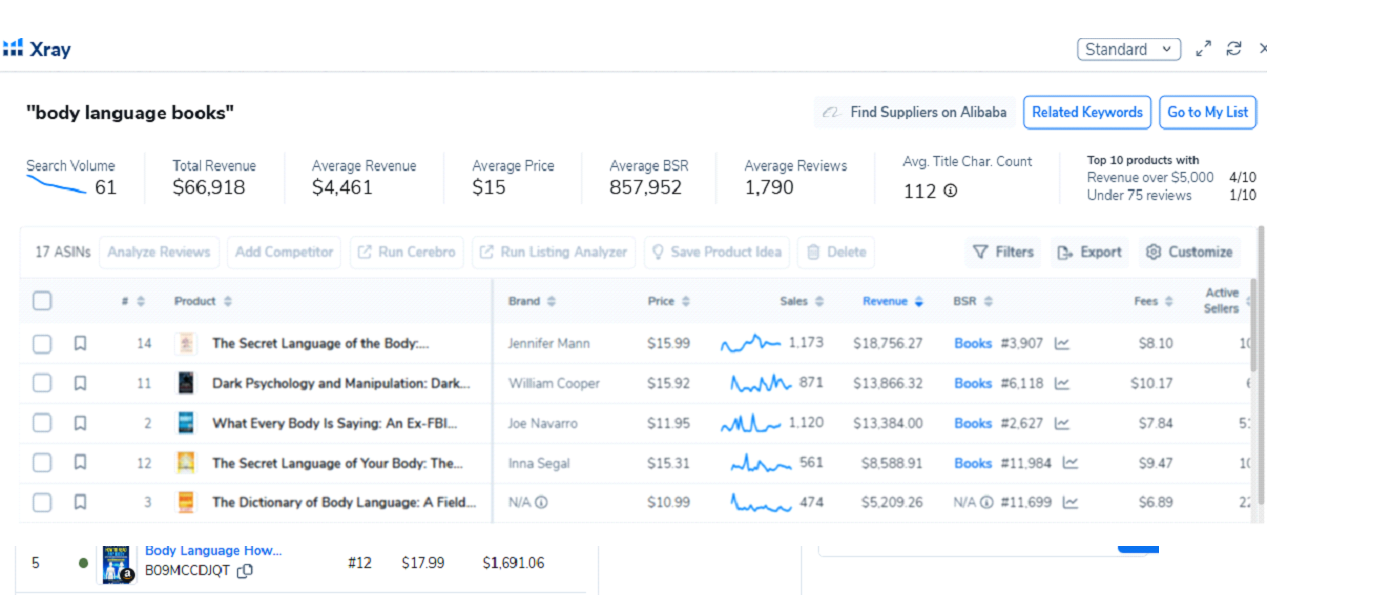This screenshot has width=1396, height=595.
Task: Click Add Competitor button
Action: (x=284, y=252)
